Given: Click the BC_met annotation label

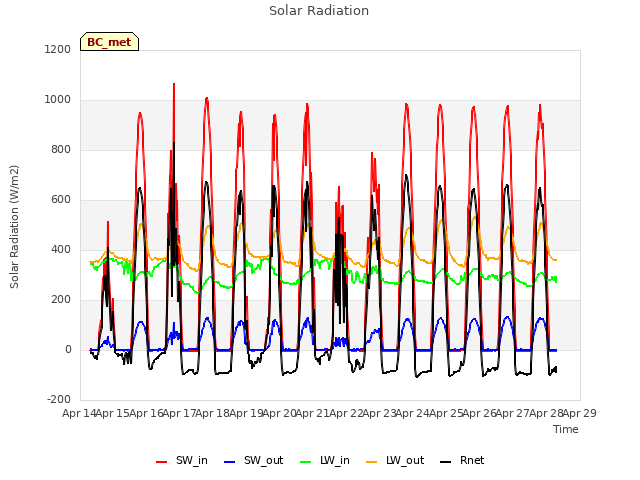Looking at the screenshot, I should (109, 42).
